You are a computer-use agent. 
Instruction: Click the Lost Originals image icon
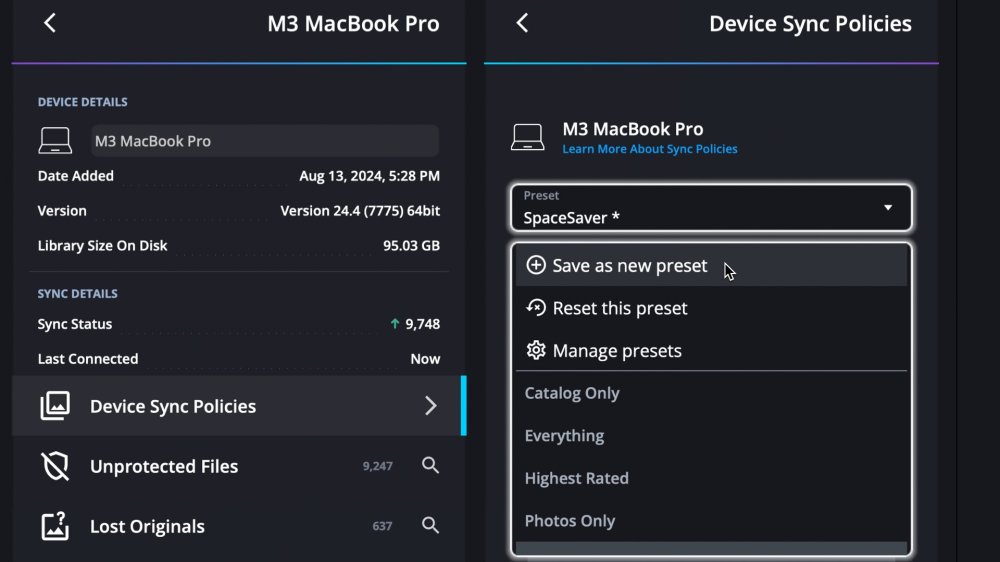point(55,526)
